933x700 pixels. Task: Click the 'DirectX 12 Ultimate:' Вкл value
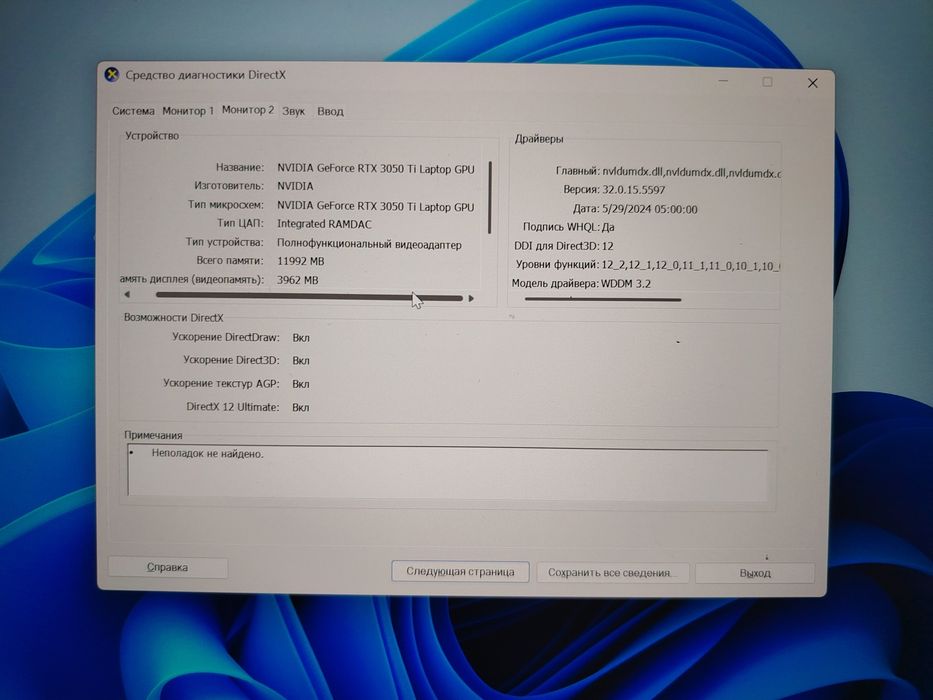coord(300,408)
